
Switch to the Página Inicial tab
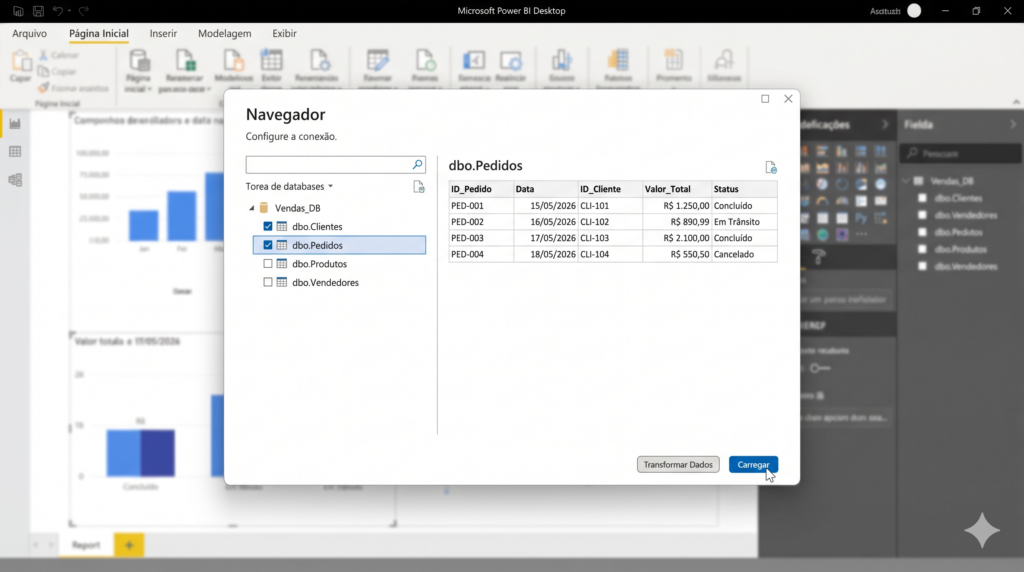click(x=99, y=33)
